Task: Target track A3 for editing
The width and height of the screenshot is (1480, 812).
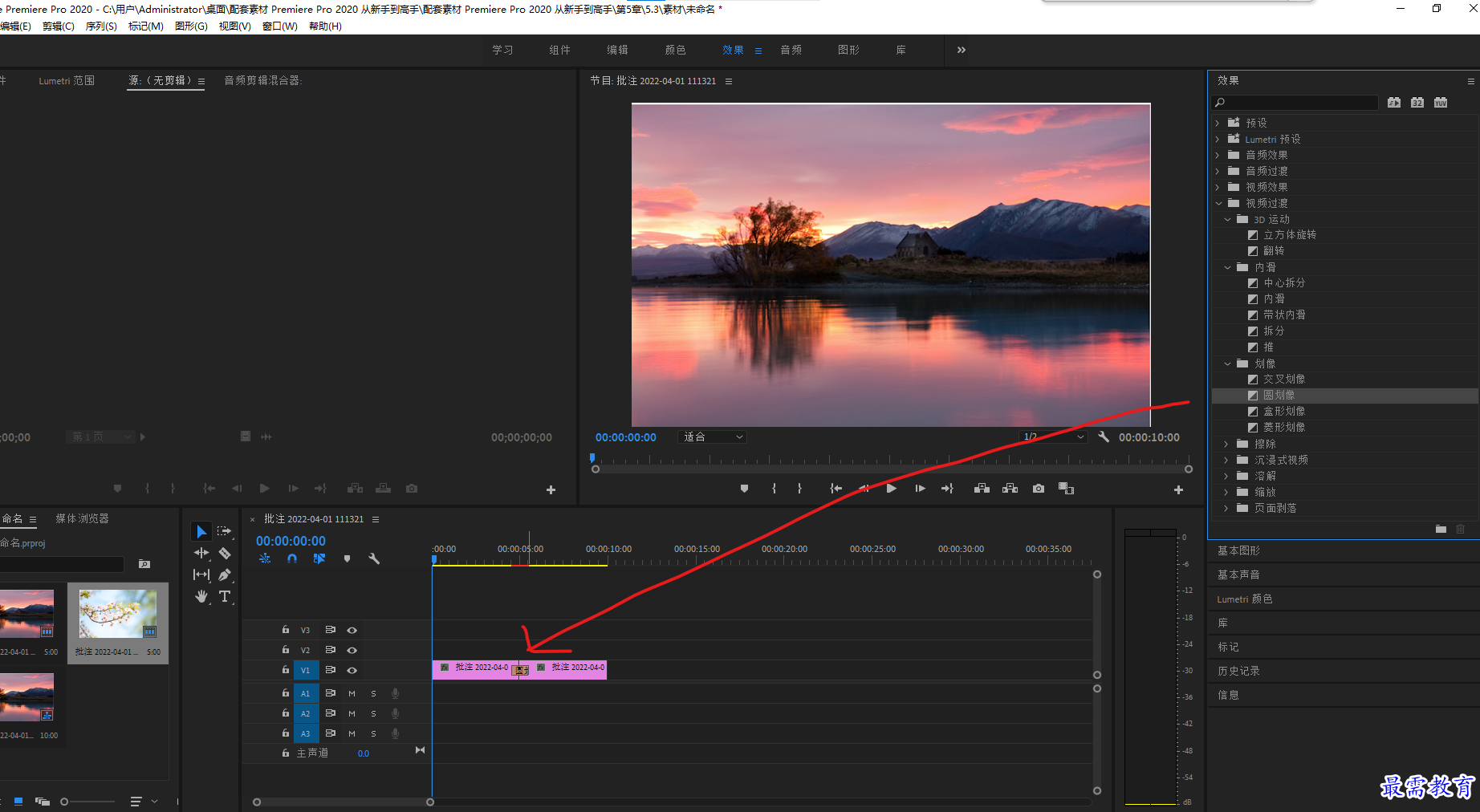Action: (x=305, y=733)
